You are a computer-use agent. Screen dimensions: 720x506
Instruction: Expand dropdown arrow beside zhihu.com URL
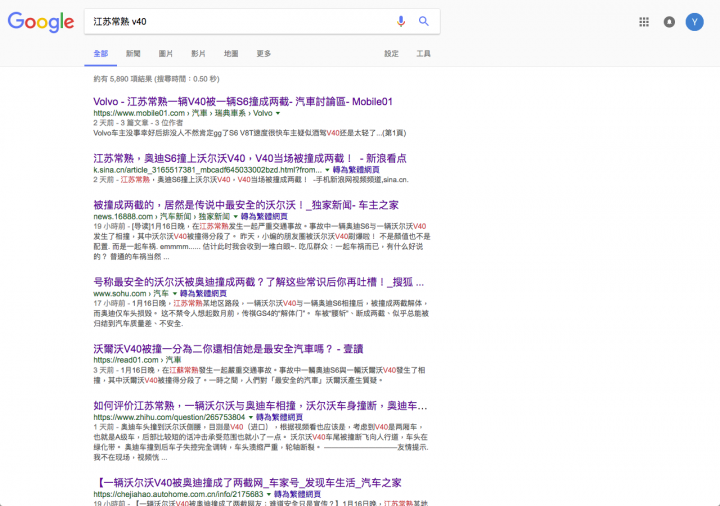pyautogui.click(x=251, y=417)
